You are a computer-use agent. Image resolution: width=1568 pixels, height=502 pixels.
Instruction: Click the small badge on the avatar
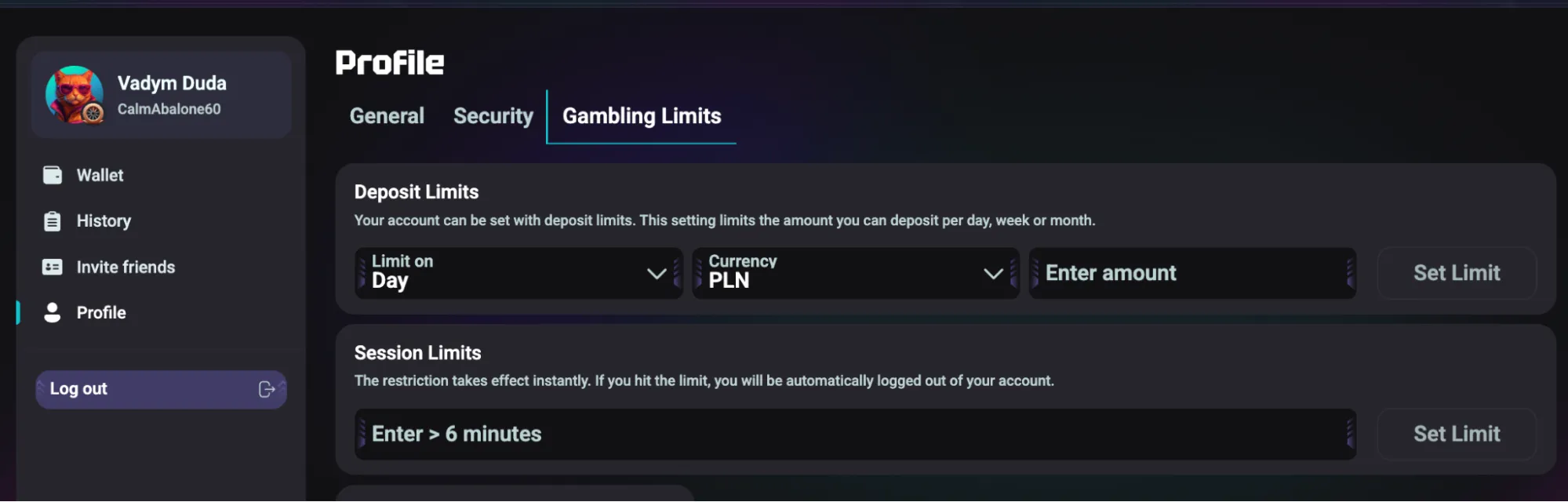tap(93, 114)
